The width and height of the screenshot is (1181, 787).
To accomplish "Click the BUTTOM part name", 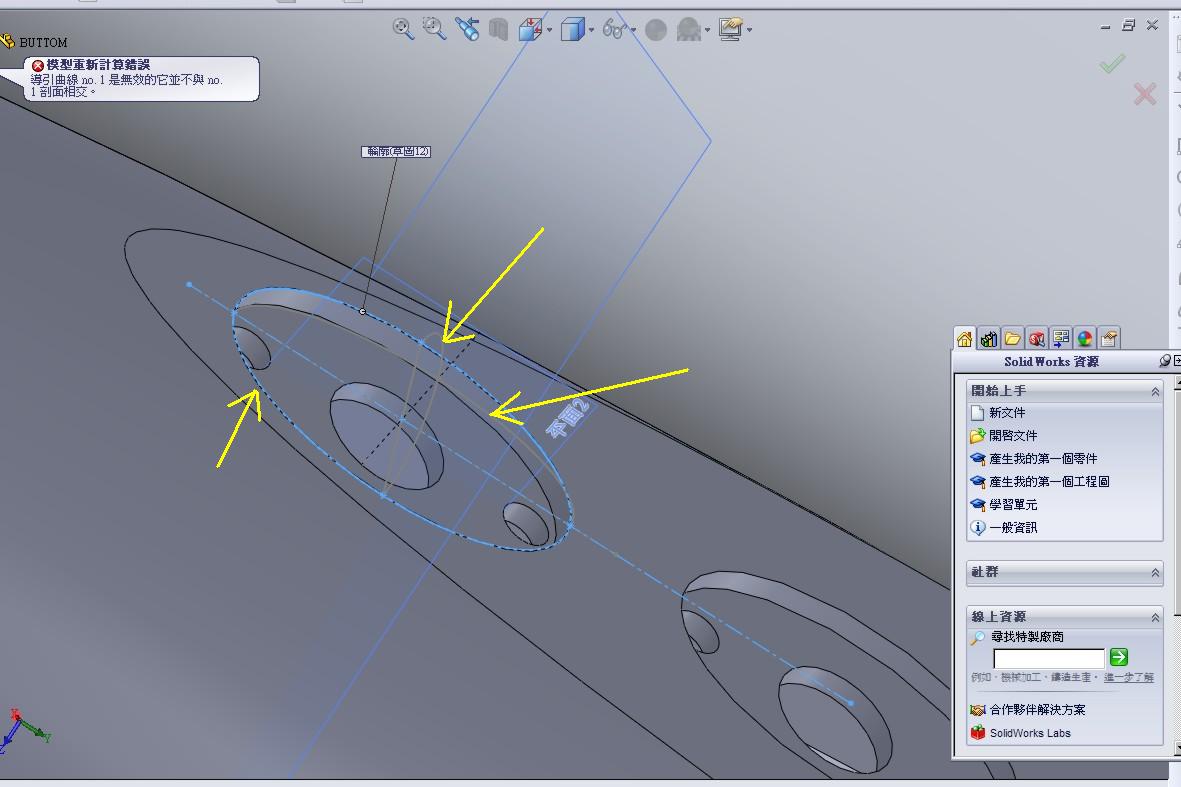I will pos(43,42).
